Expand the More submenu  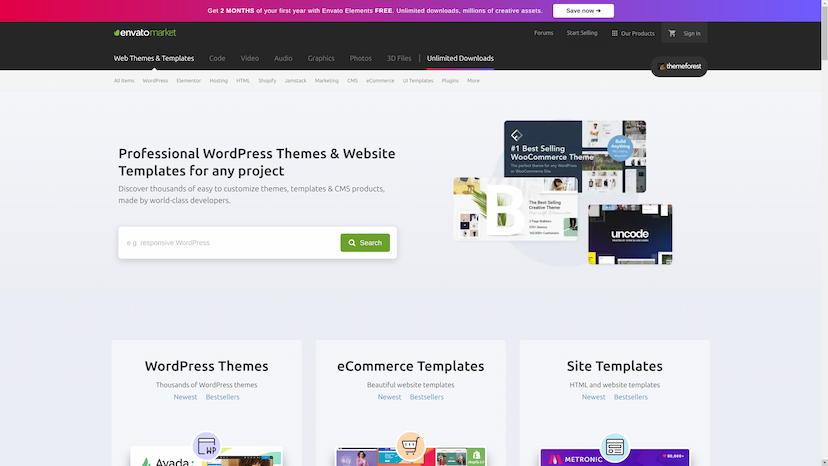[473, 81]
